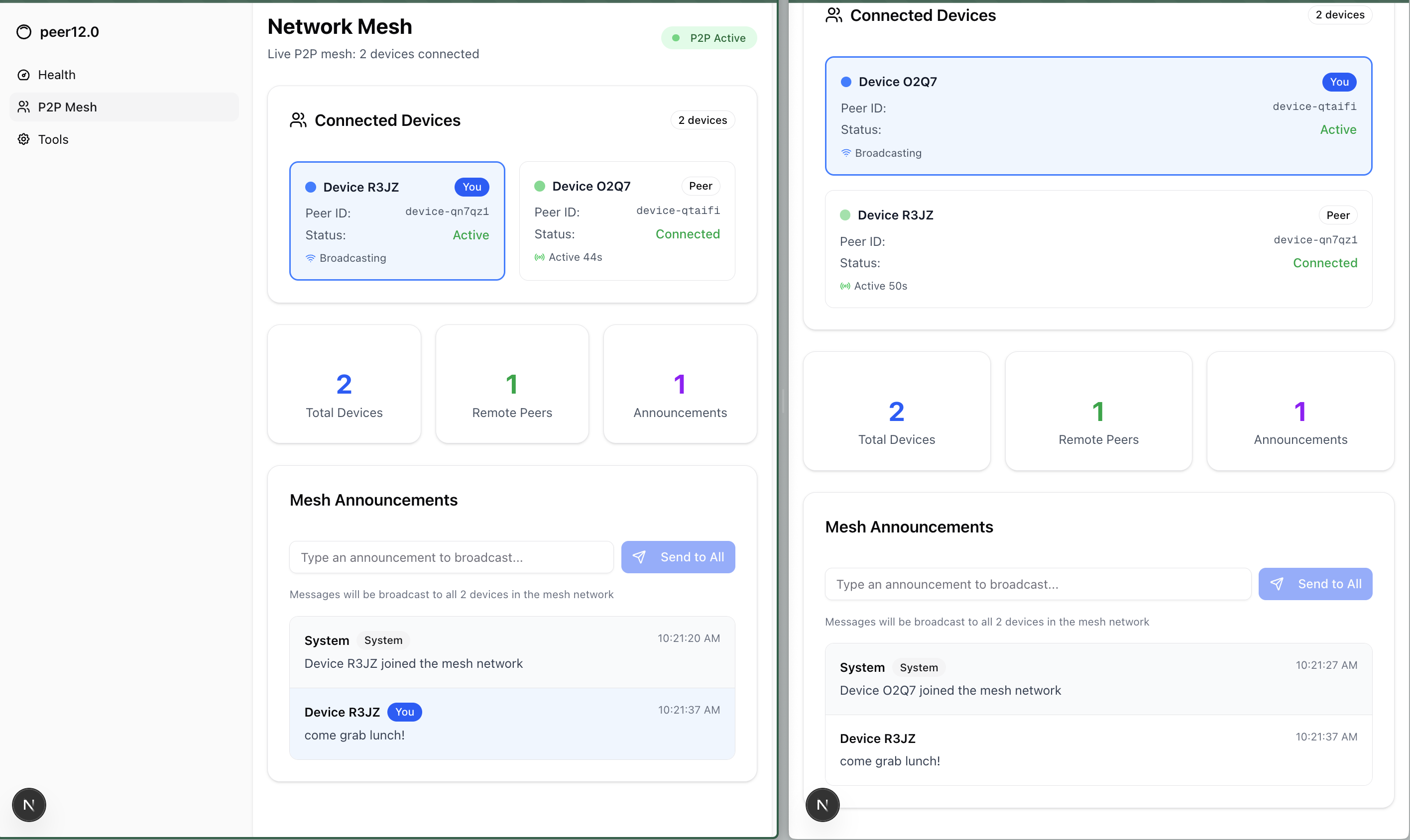The width and height of the screenshot is (1410, 840).
Task: Click the Total Devices stat card on left
Action: (344, 384)
